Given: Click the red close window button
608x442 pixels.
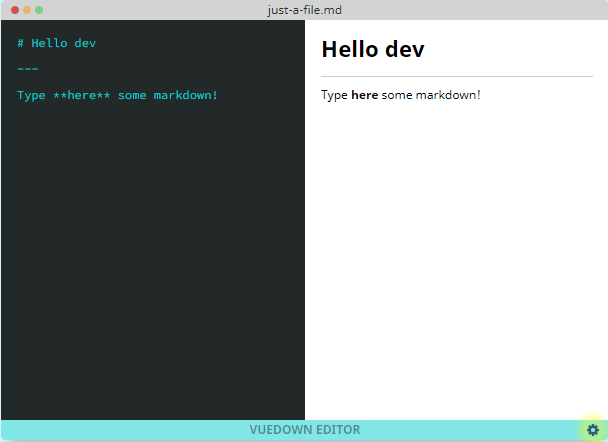Looking at the screenshot, I should coord(15,10).
